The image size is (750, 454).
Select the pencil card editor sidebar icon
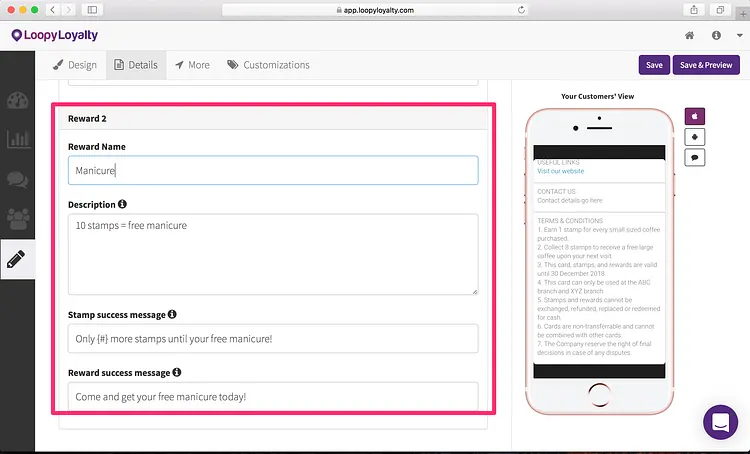[16, 259]
